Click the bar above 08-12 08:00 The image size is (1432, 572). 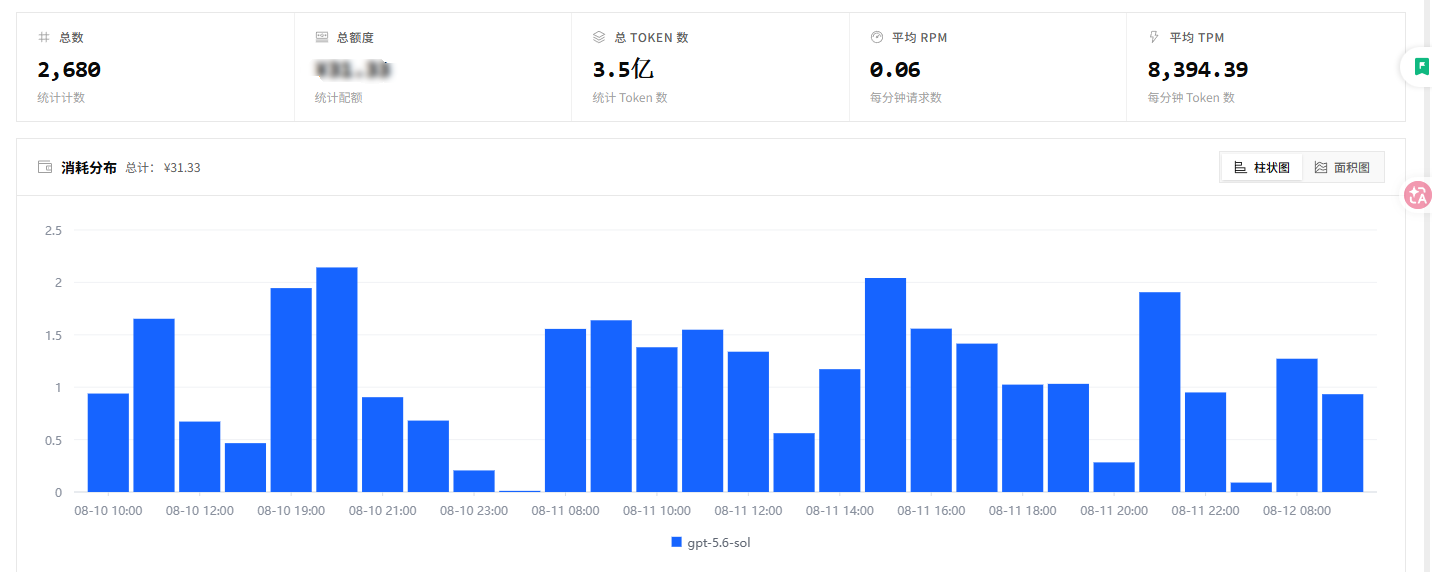(1297, 425)
